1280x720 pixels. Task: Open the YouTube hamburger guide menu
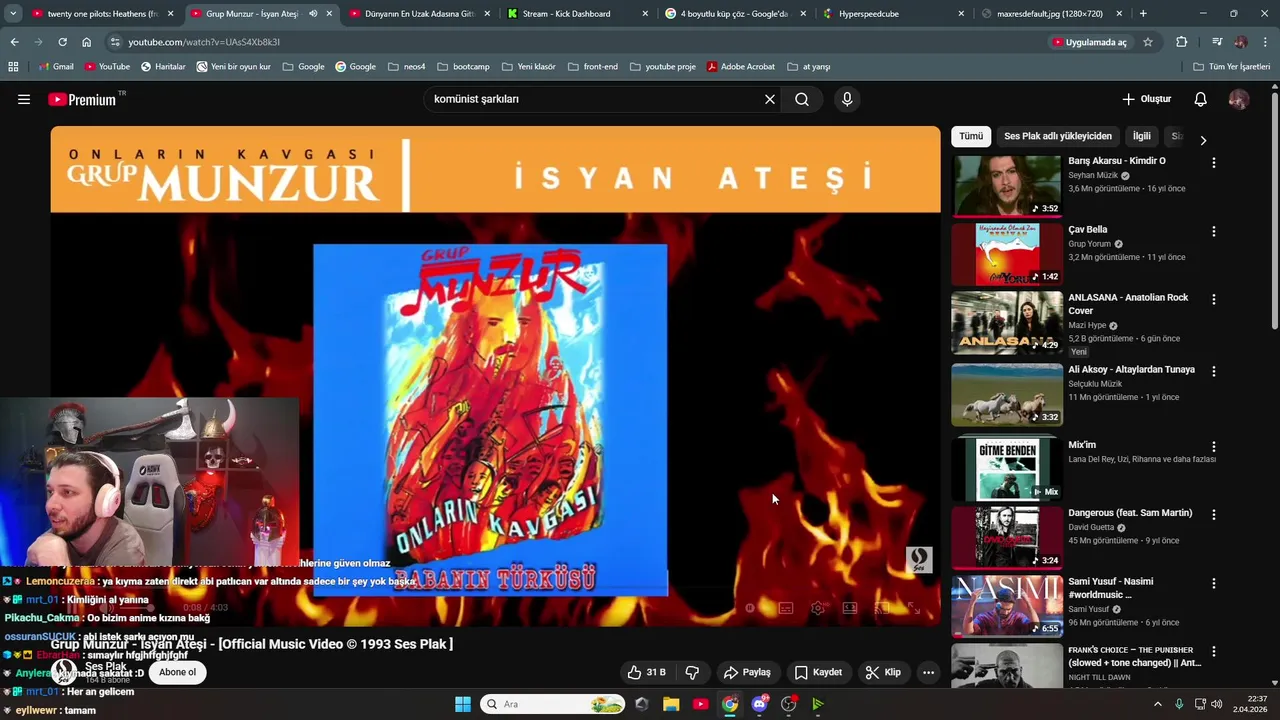click(x=24, y=99)
